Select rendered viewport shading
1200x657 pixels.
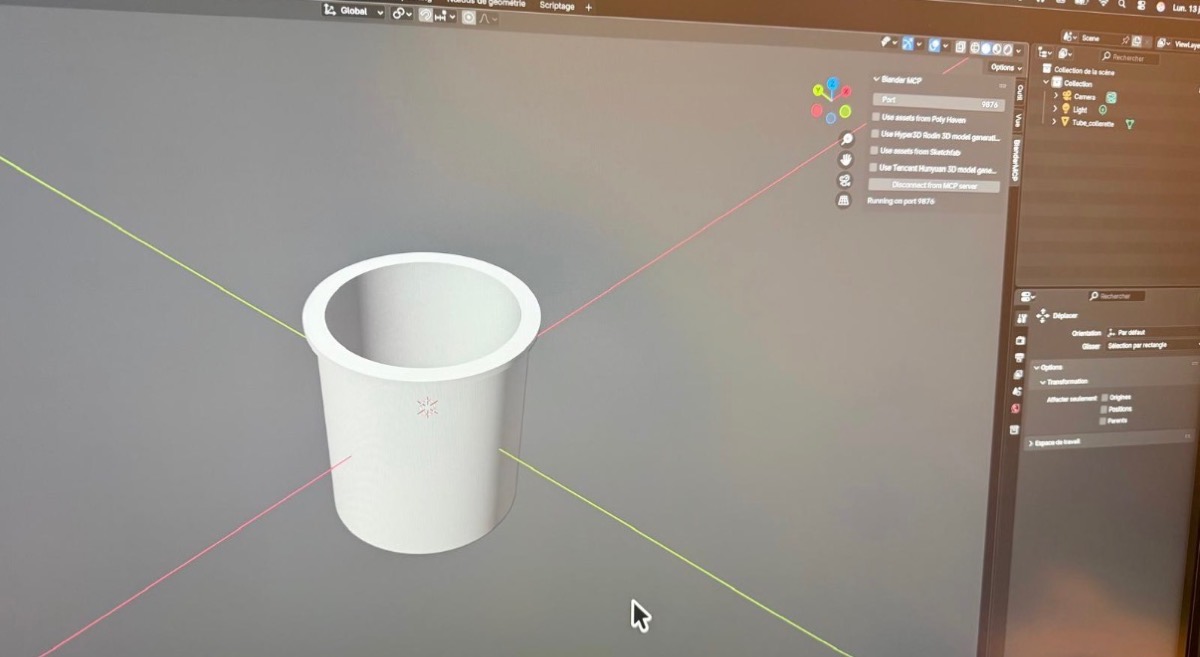tap(1008, 50)
